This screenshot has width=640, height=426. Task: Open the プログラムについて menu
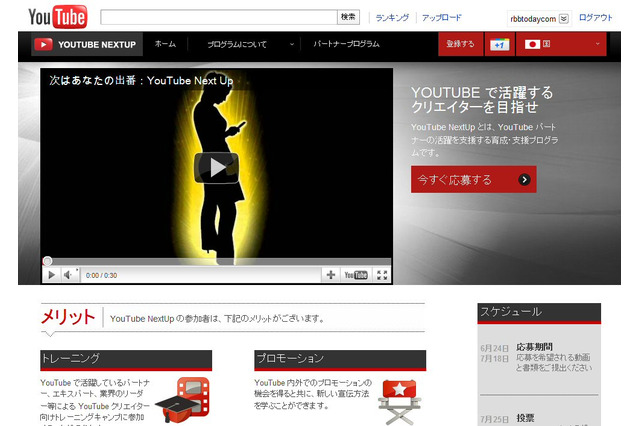[x=237, y=44]
